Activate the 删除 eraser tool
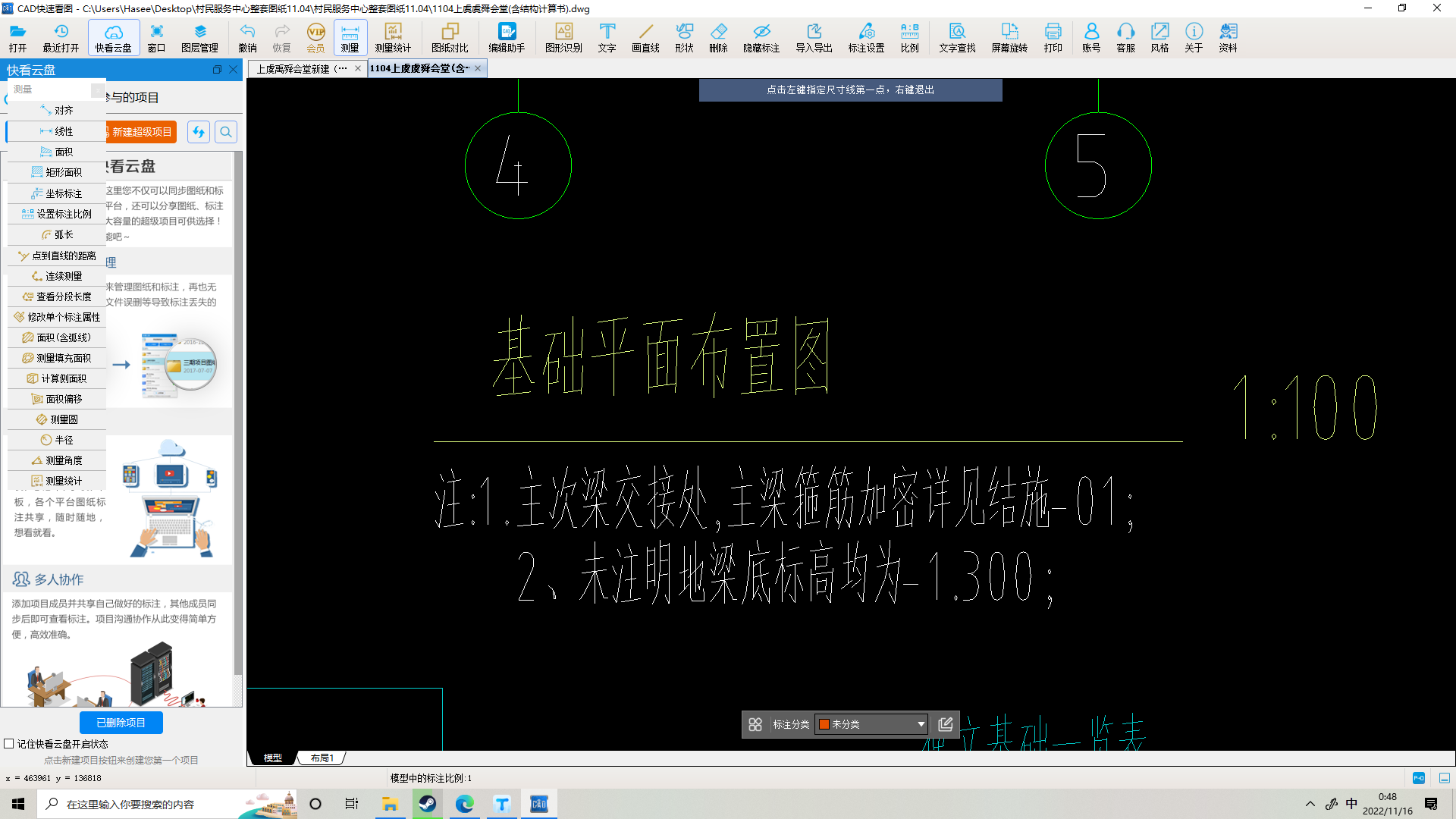 [718, 37]
